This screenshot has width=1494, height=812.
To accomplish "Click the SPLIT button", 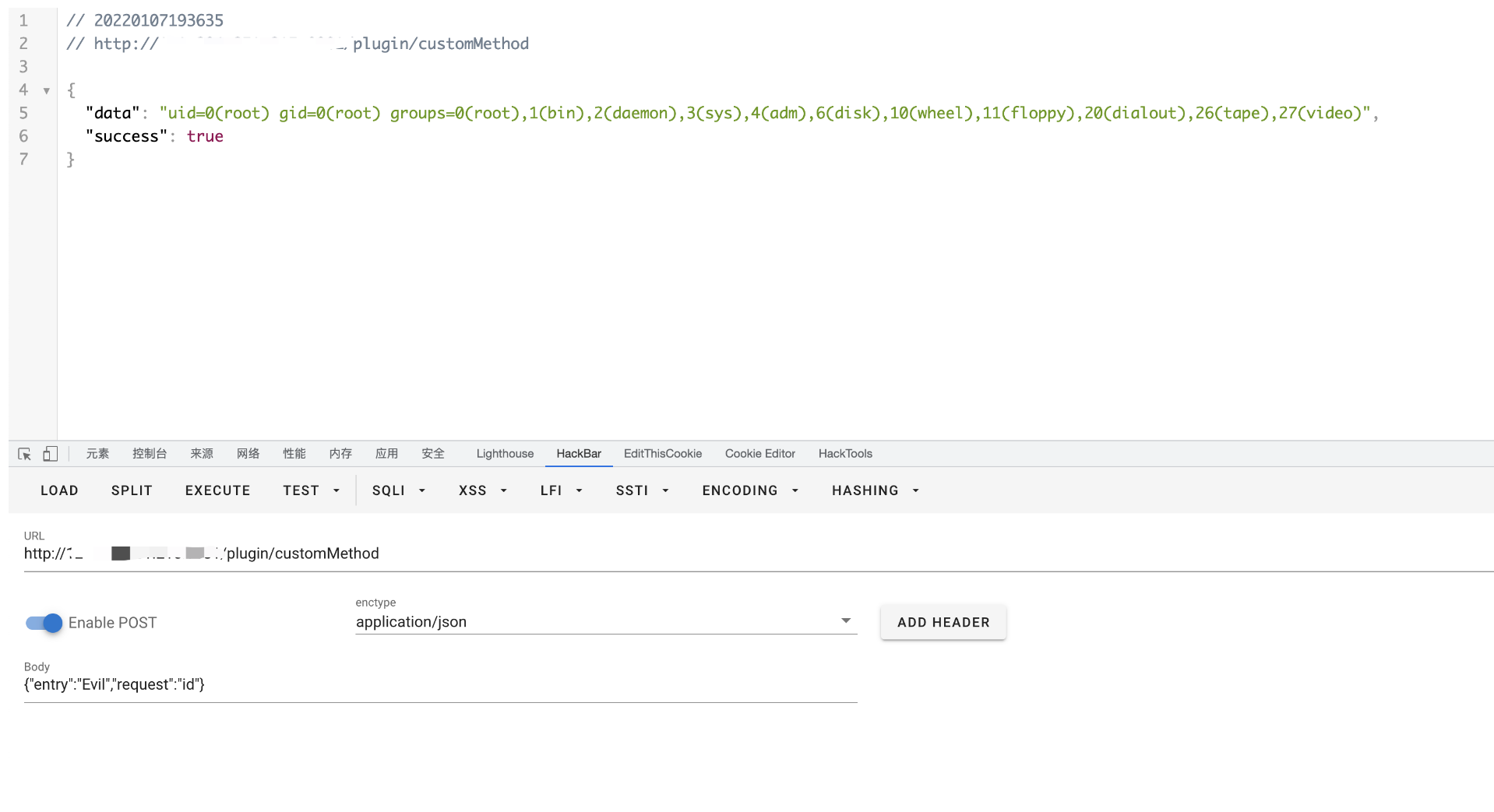I will tap(132, 490).
